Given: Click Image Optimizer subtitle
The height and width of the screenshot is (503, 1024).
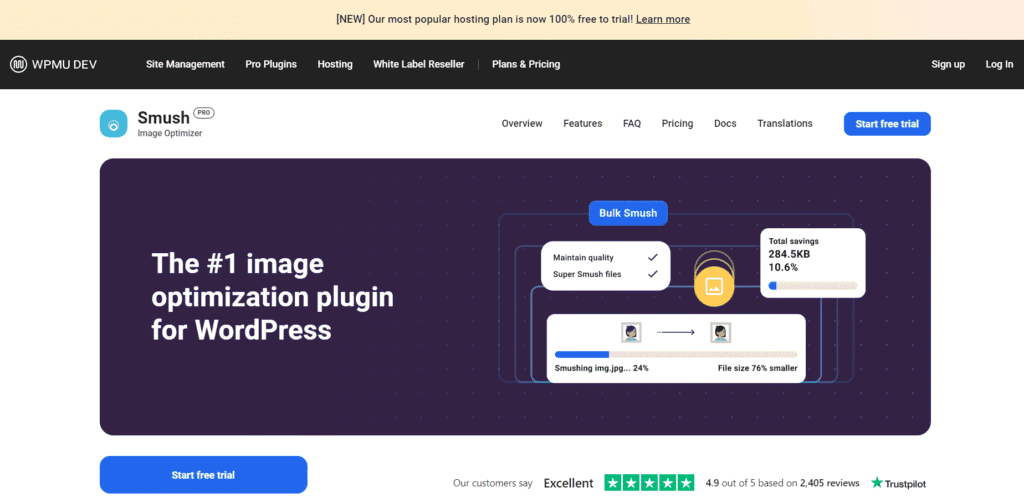Looking at the screenshot, I should point(170,133).
